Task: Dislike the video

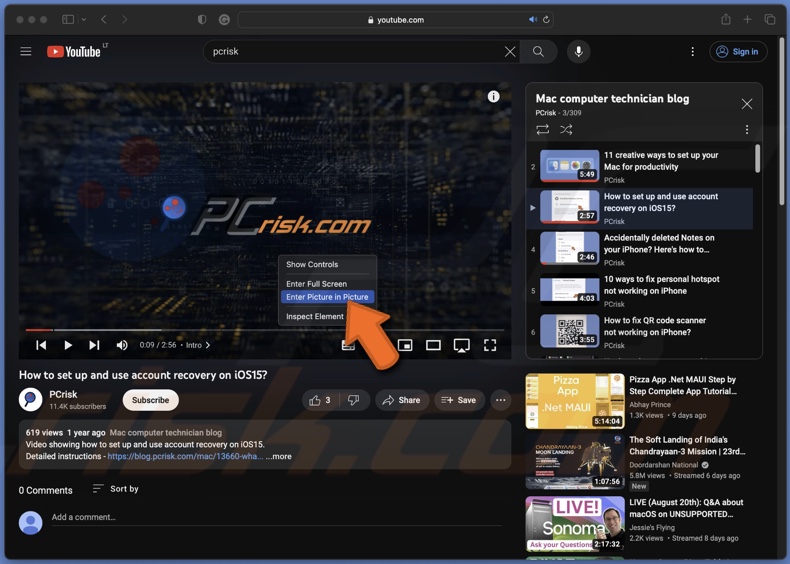Action: 354,400
